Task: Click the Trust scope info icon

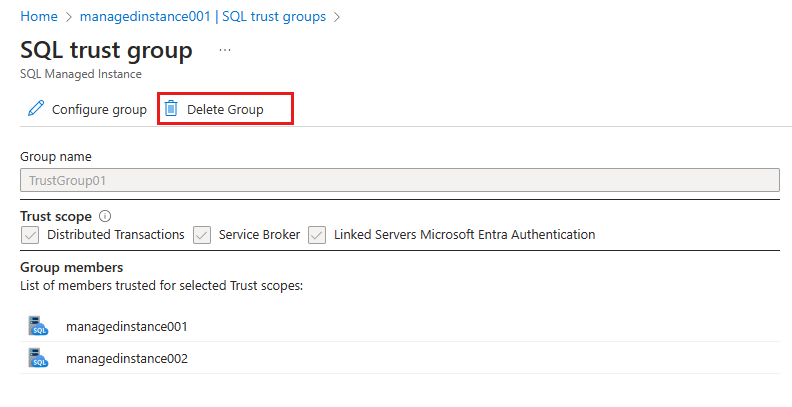Action: [105, 216]
